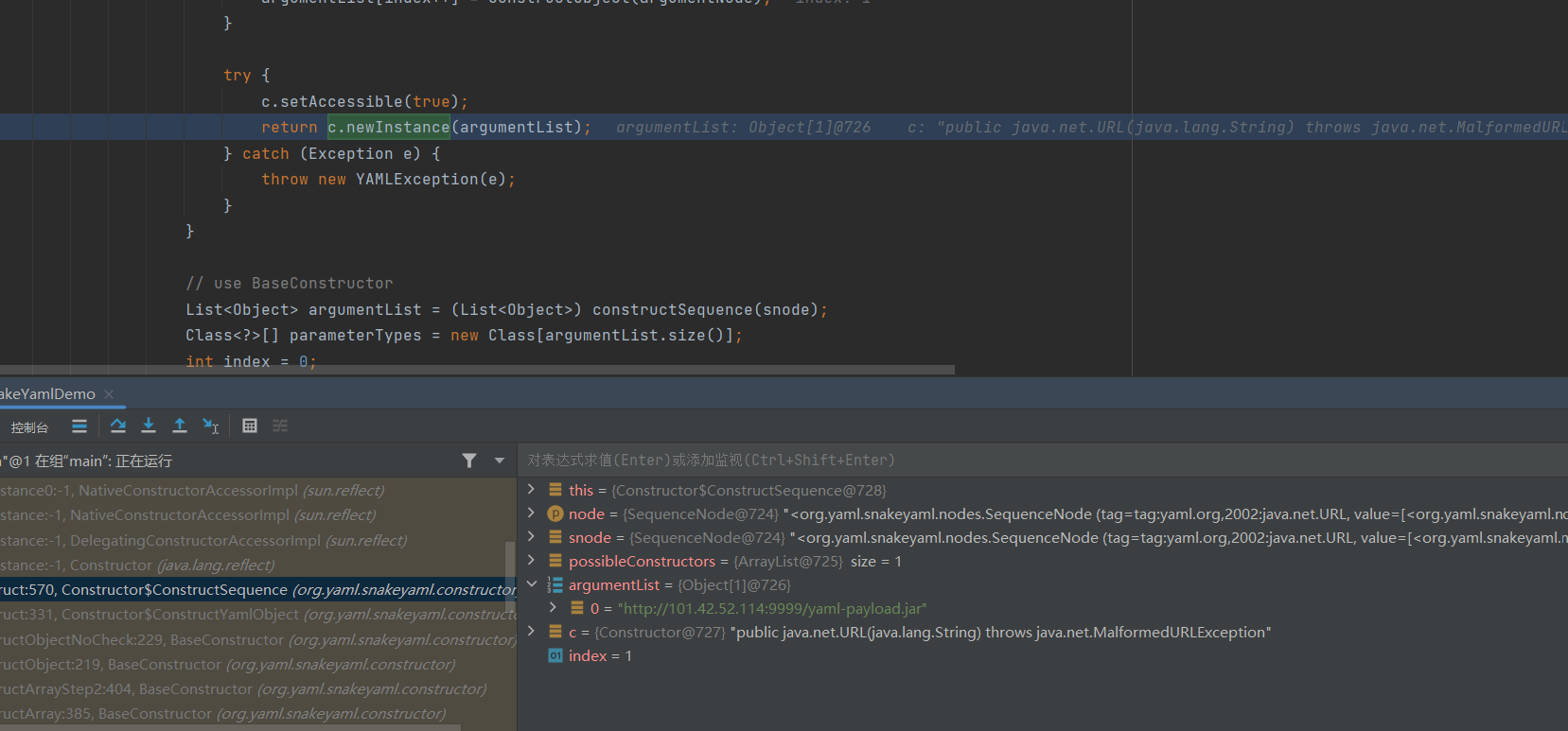1568x731 pixels.
Task: Expand the 'this' variable node
Action: pos(531,489)
